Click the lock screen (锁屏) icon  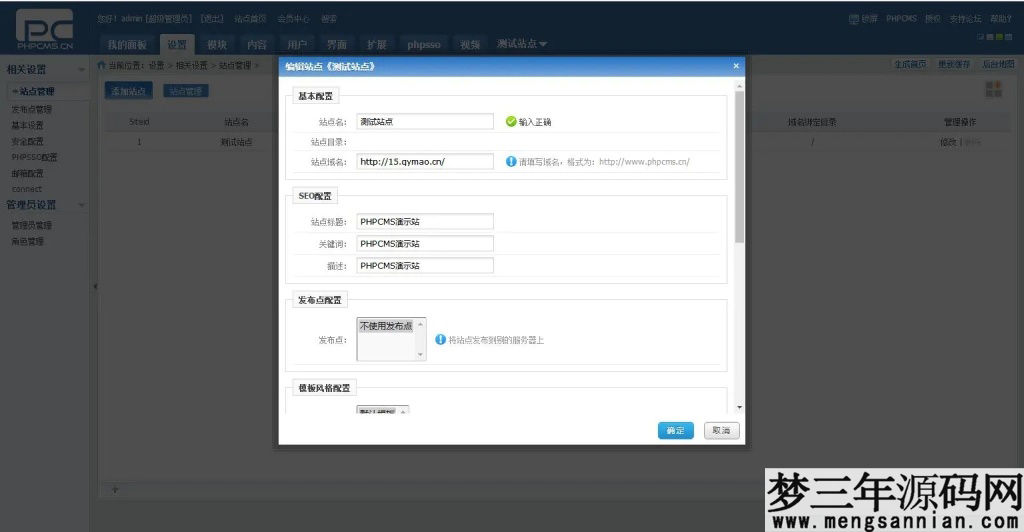pyautogui.click(x=853, y=18)
